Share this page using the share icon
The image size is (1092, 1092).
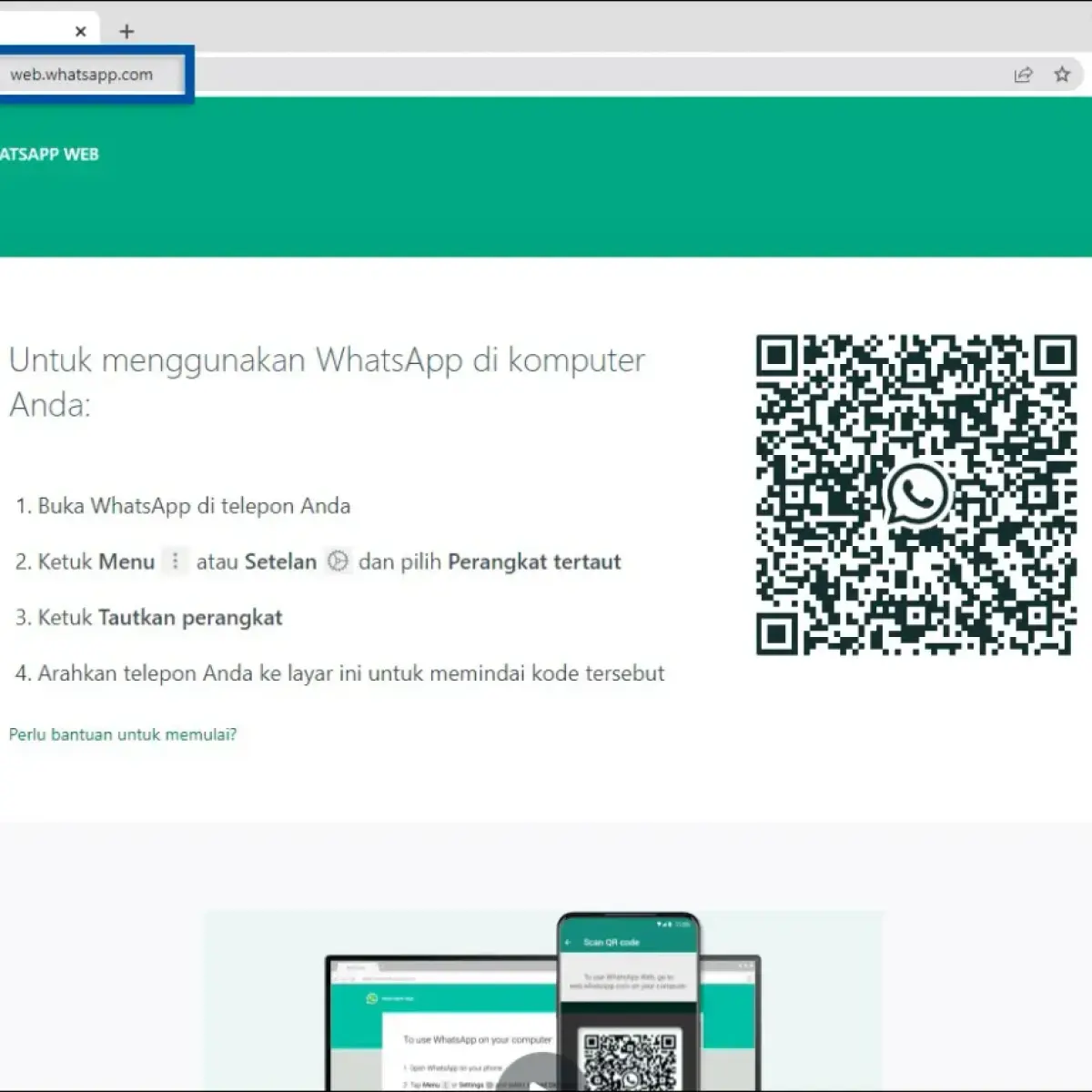[x=1024, y=75]
